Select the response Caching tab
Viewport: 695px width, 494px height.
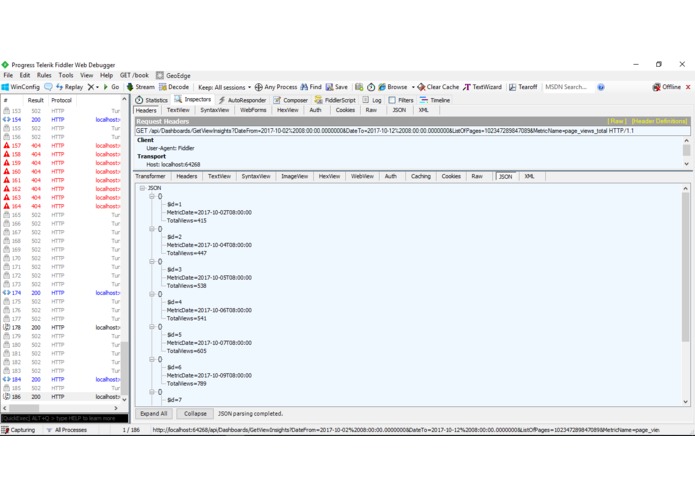pos(421,176)
